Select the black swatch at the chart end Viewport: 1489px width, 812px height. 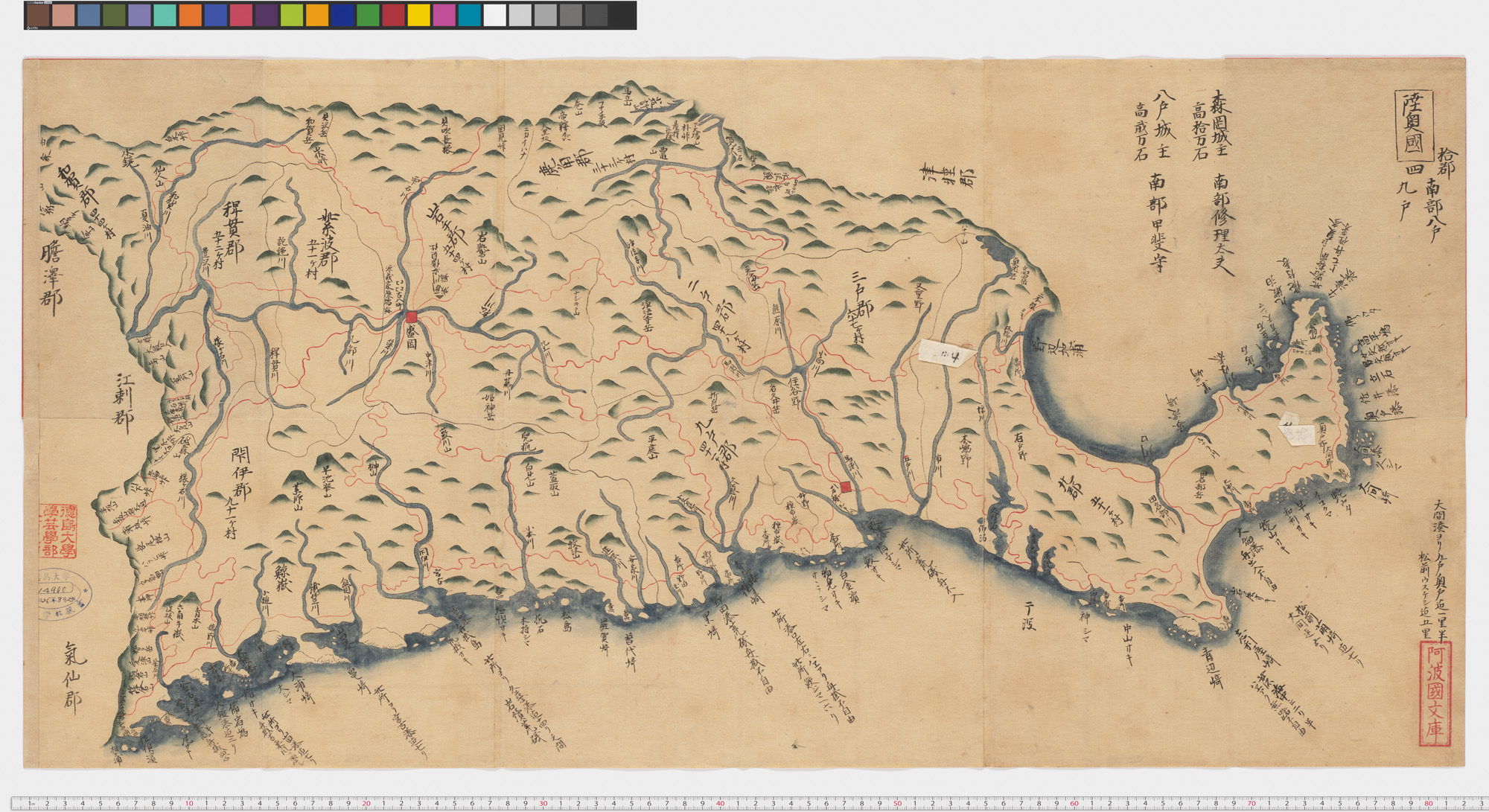point(622,16)
